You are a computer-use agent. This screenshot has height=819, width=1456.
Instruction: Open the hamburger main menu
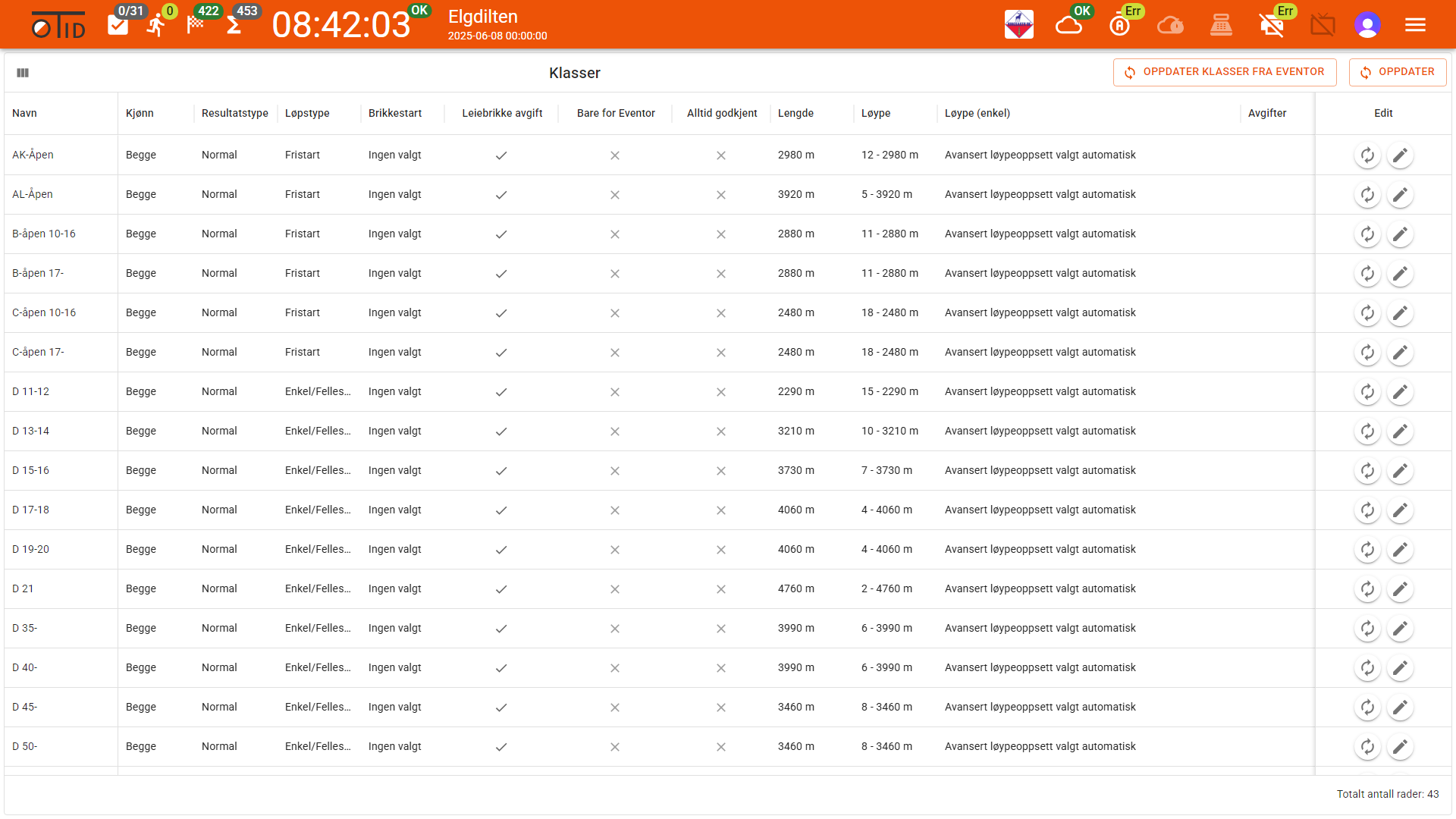point(1415,25)
